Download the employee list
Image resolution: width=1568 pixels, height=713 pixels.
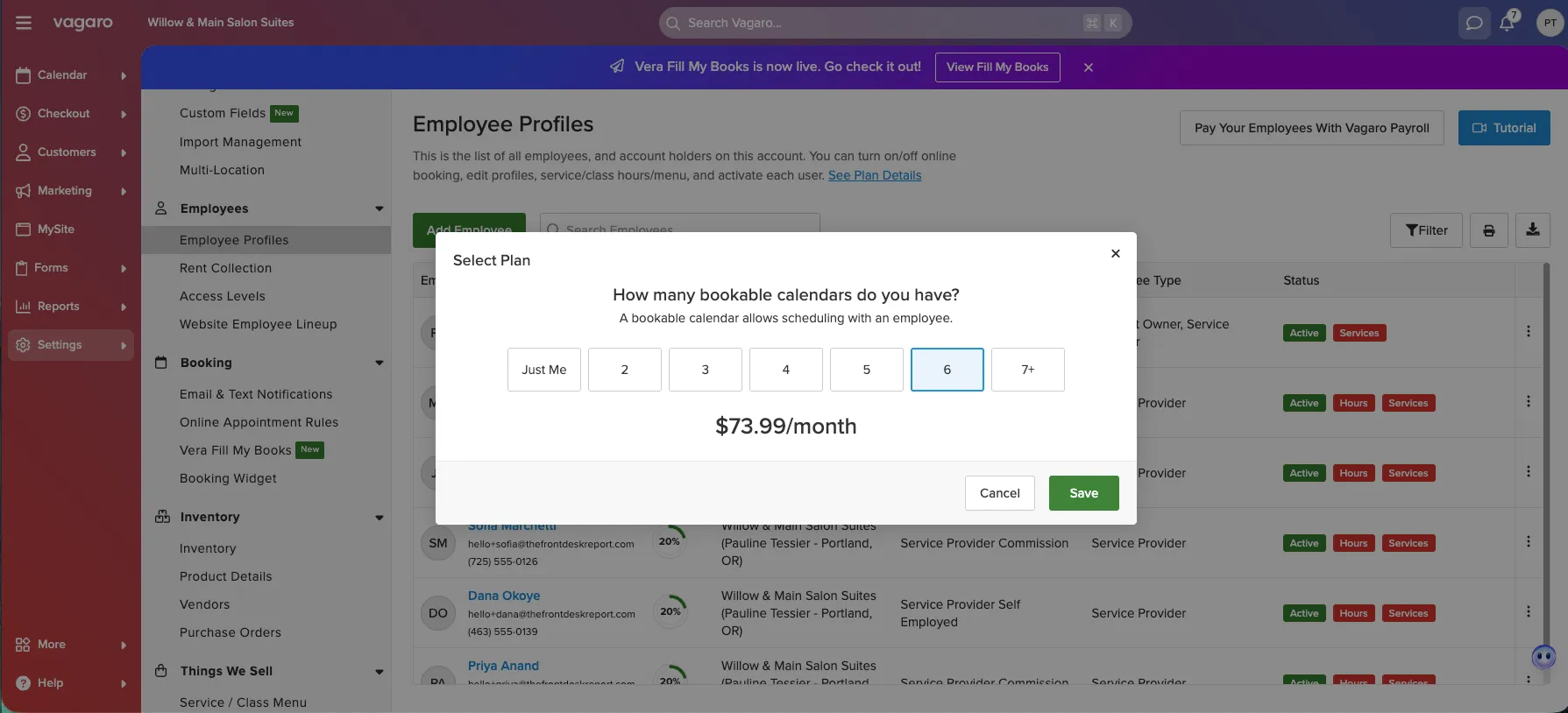1533,230
